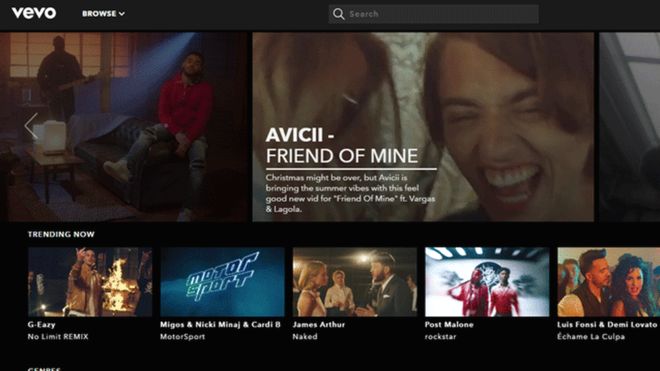Click the Avicii - Friend of Mine title
Image resolution: width=660 pixels, height=371 pixels.
342,146
